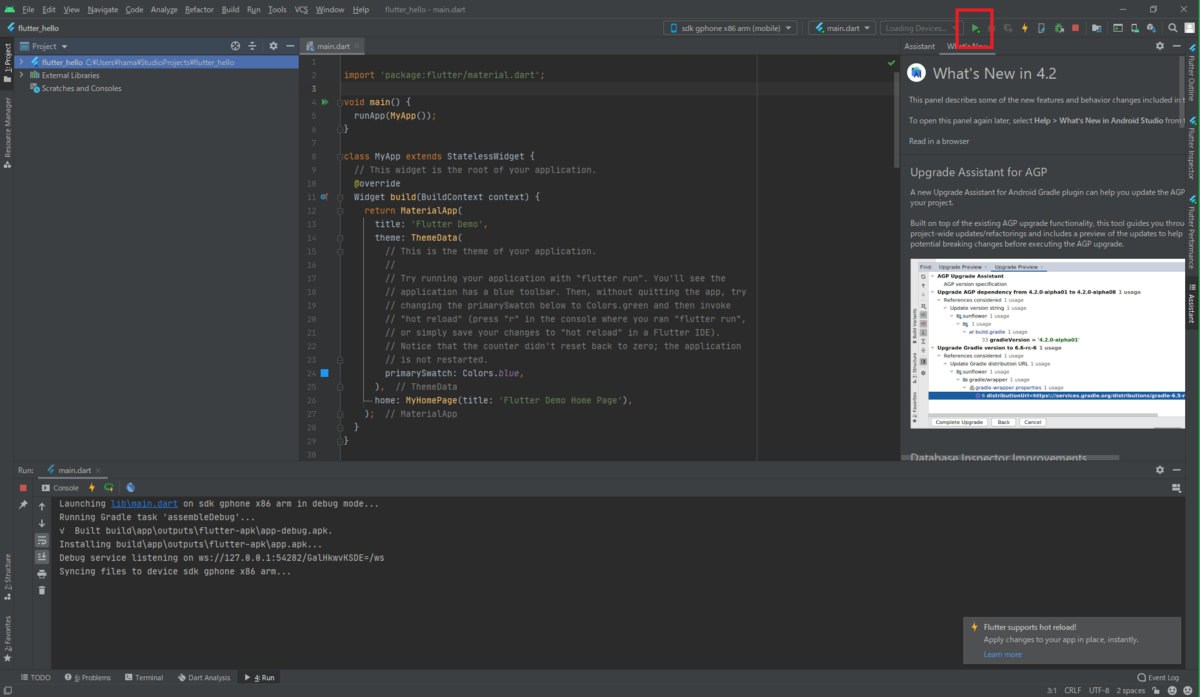1200x697 pixels.
Task: Open the TODO tool window button
Action: tap(35, 677)
